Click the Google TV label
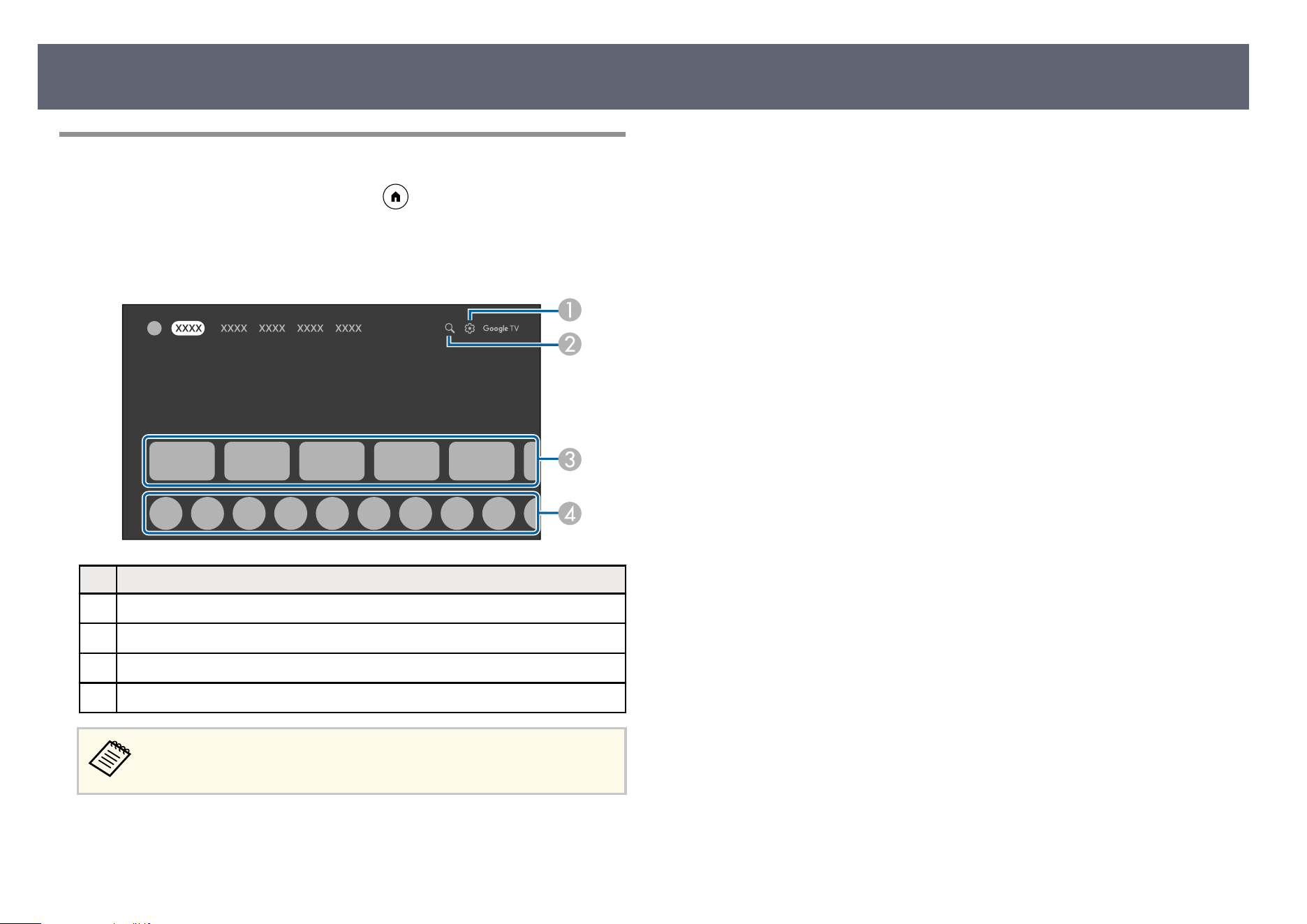Screen dimensions: 1307x924 (501, 329)
